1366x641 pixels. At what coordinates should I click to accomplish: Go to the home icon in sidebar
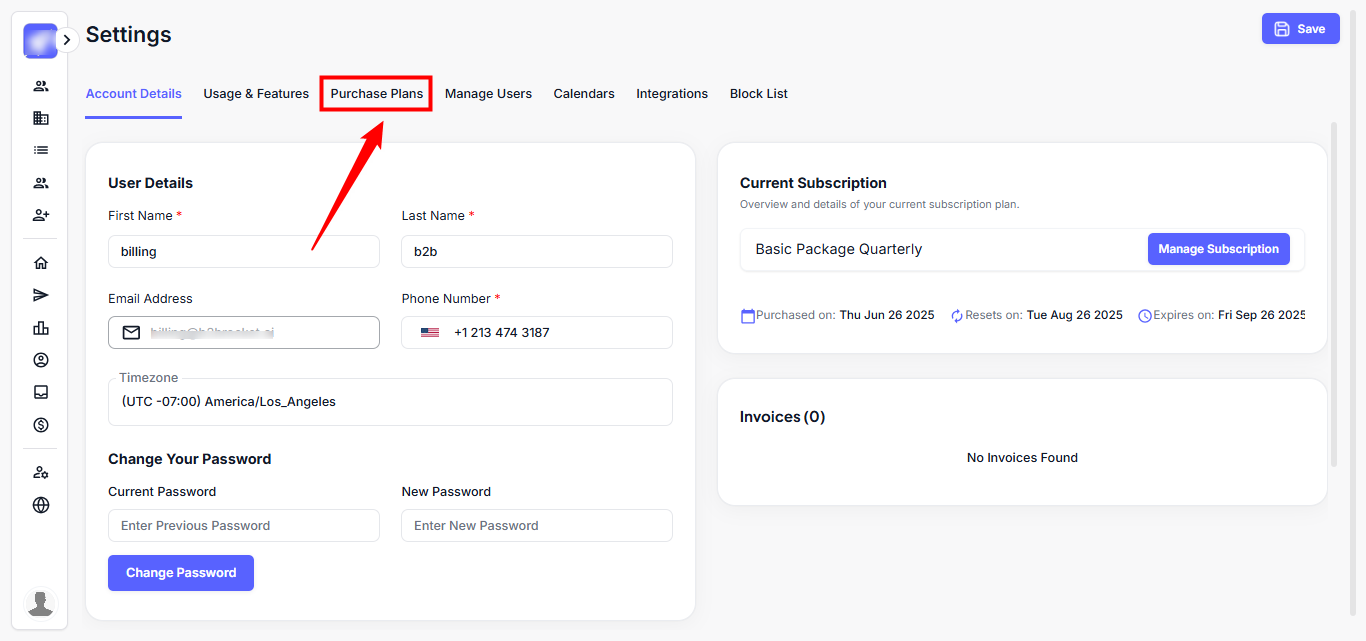point(41,263)
